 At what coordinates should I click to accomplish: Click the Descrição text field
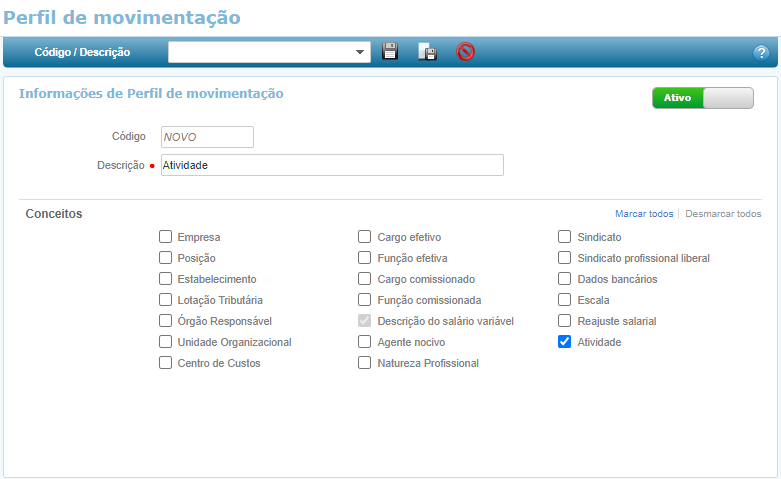[330, 165]
